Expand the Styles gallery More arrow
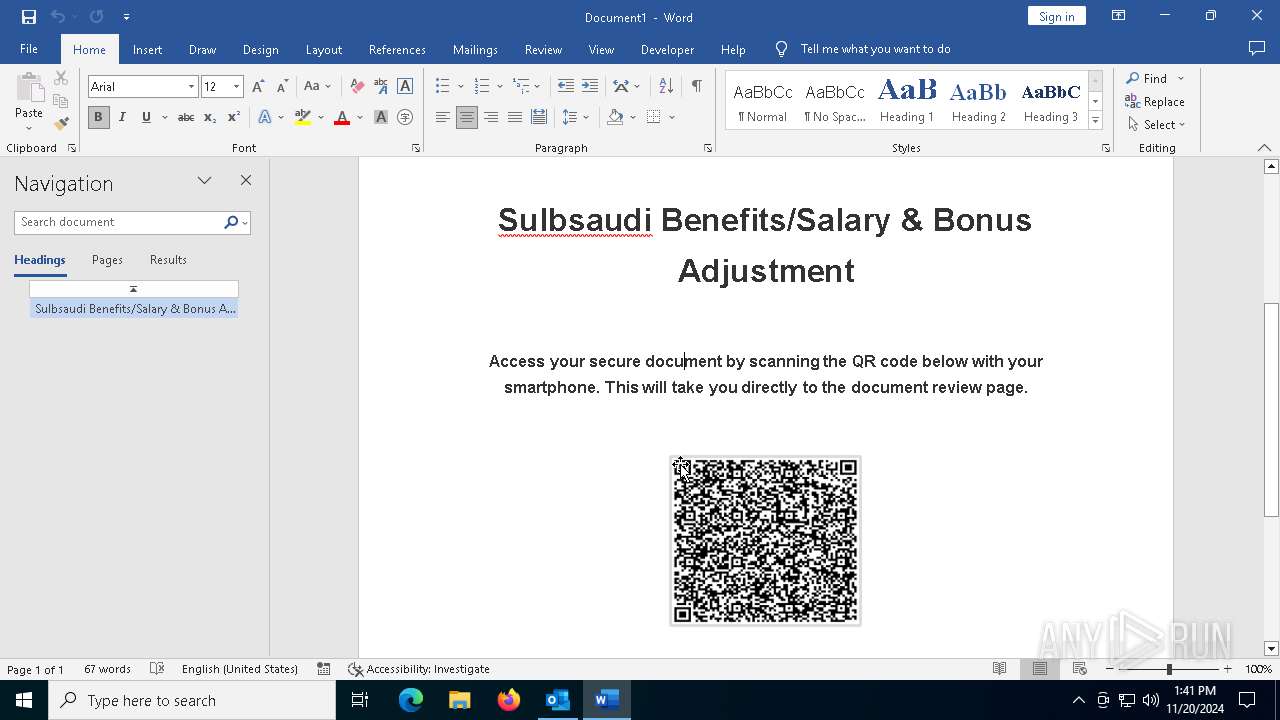The height and width of the screenshot is (720, 1280). pyautogui.click(x=1095, y=121)
